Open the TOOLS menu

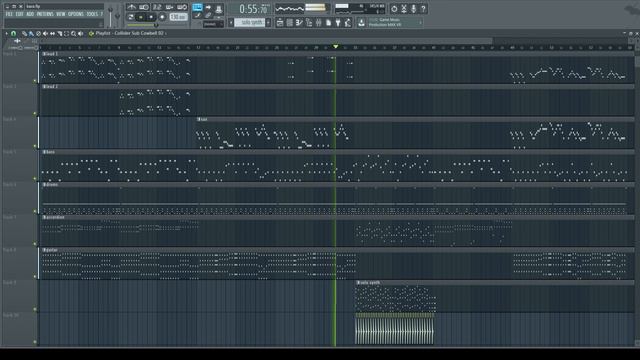click(92, 14)
